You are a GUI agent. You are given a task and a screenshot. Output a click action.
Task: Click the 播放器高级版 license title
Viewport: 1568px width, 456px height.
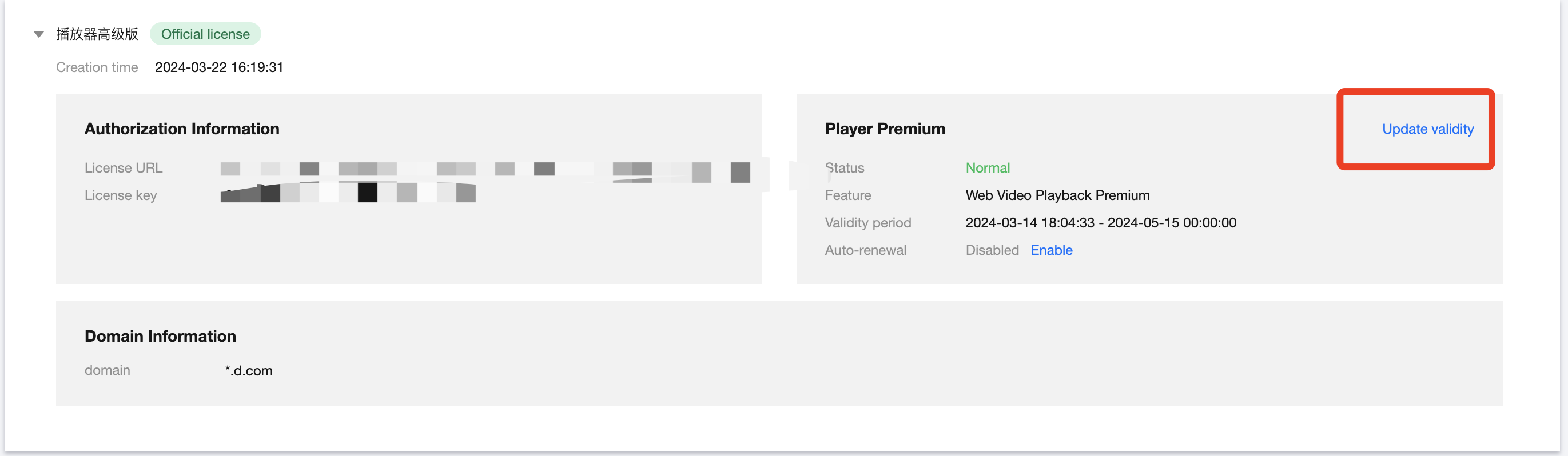pos(97,34)
